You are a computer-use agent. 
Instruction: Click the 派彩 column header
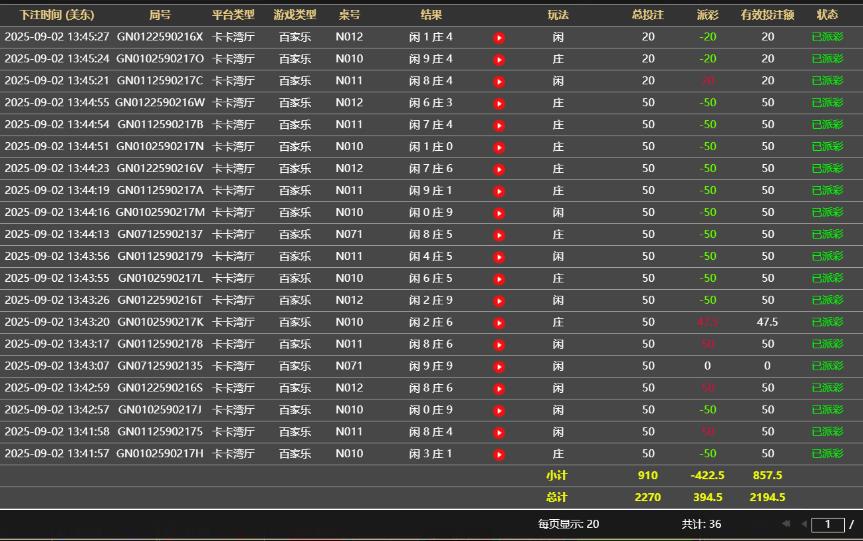tap(708, 15)
